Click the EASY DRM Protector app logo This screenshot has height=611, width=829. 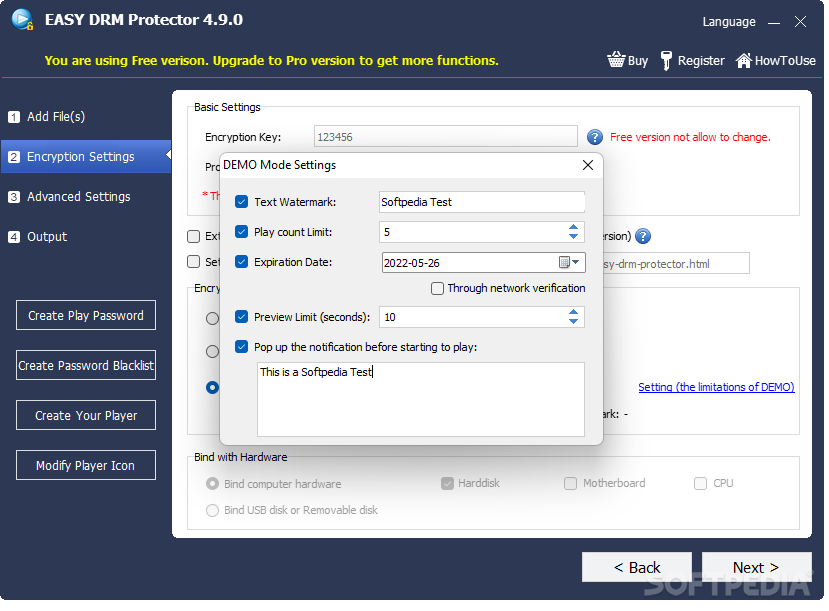click(22, 20)
